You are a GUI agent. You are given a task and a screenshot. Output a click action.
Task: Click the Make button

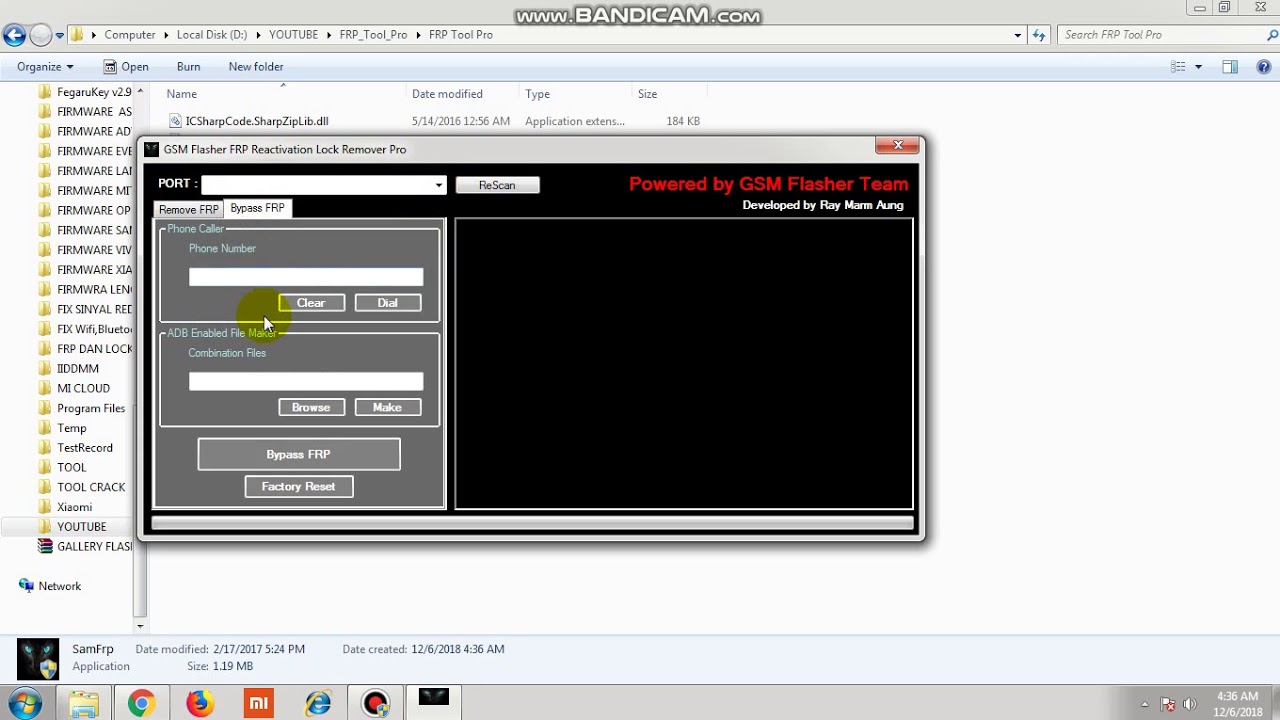tap(387, 407)
